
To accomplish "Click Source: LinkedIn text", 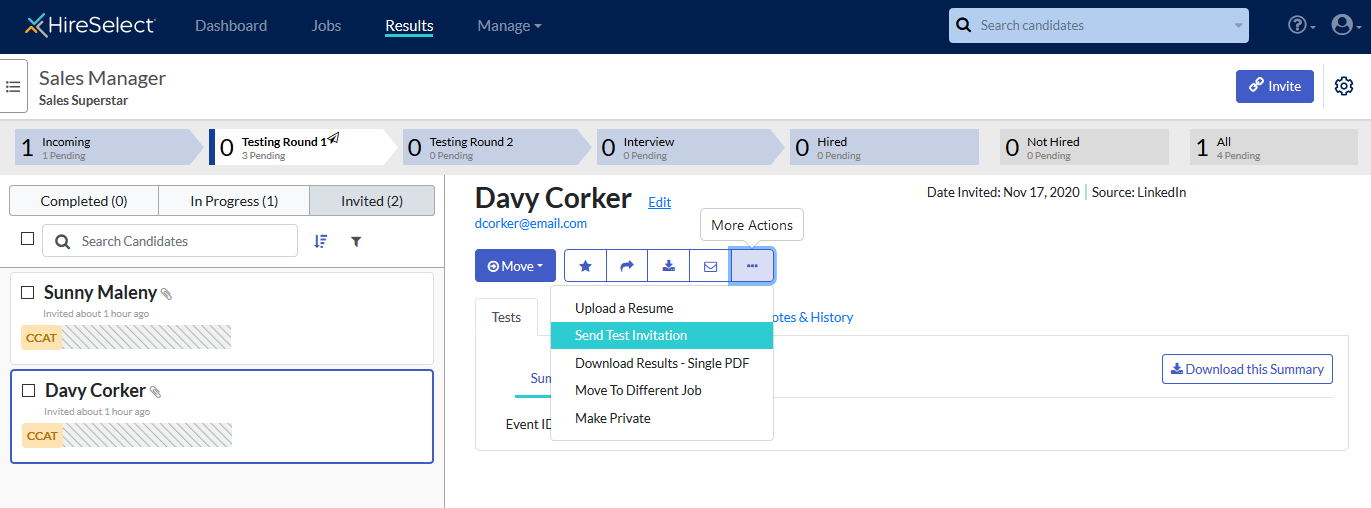I will (x=1138, y=192).
